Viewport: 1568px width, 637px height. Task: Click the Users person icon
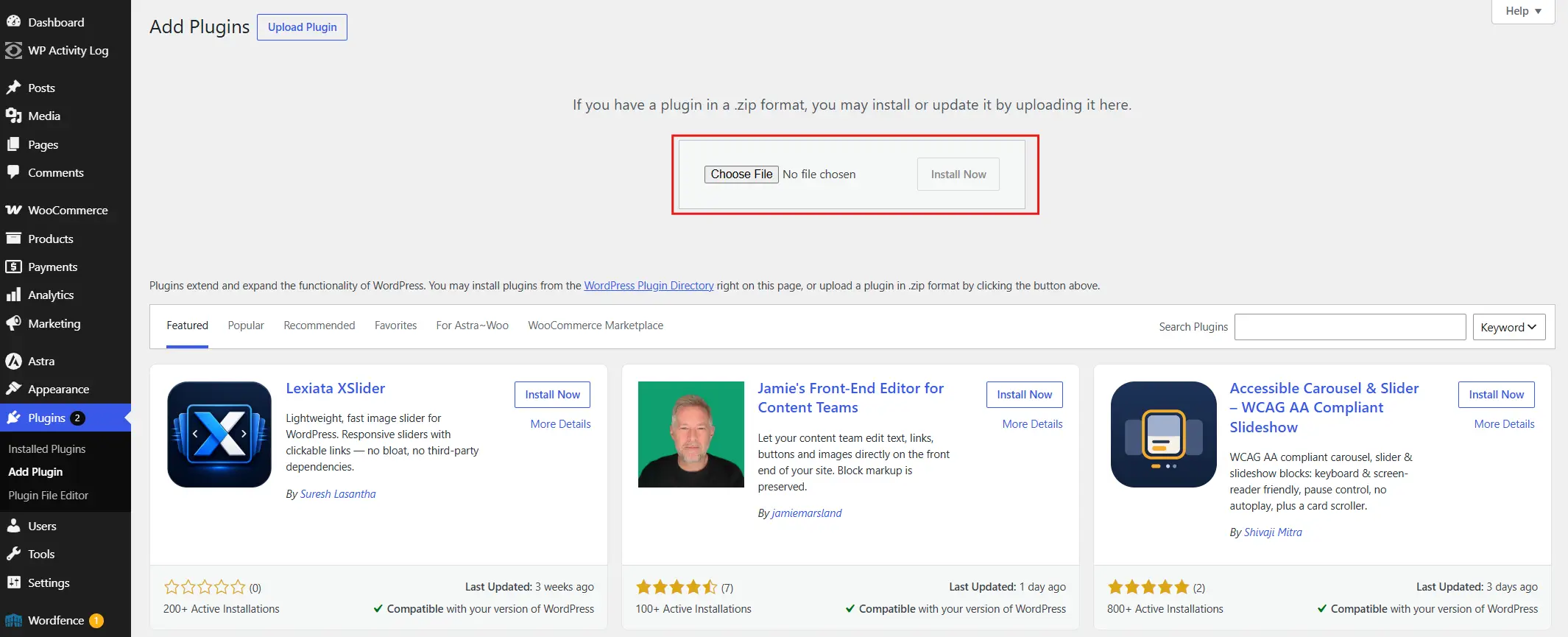13,526
